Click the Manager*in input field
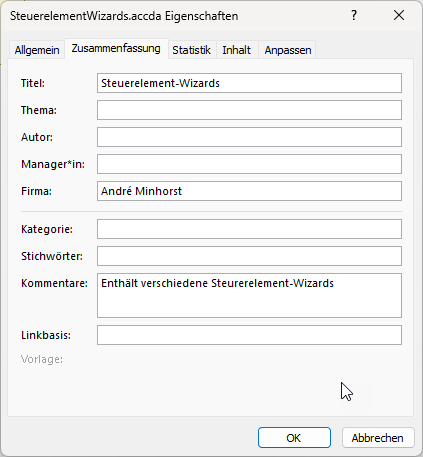423x457 pixels. point(249,164)
